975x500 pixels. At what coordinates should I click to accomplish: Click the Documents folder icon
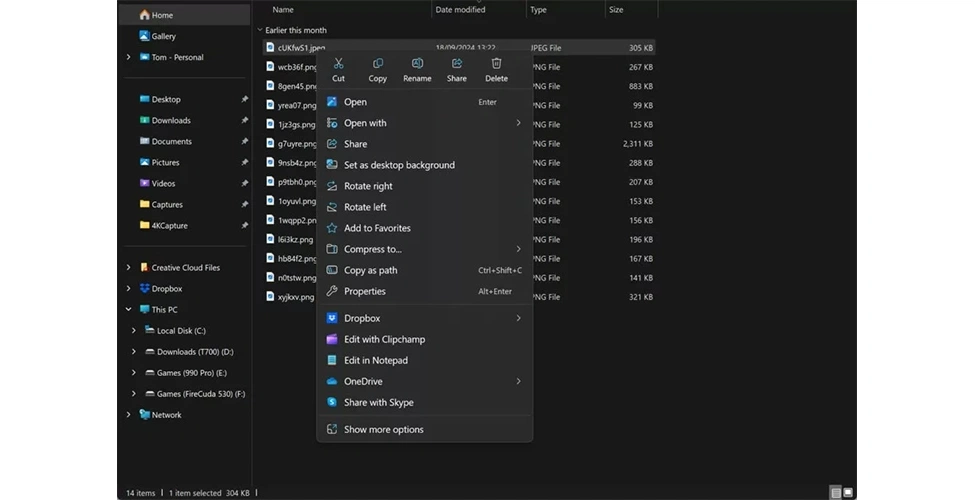coord(144,141)
